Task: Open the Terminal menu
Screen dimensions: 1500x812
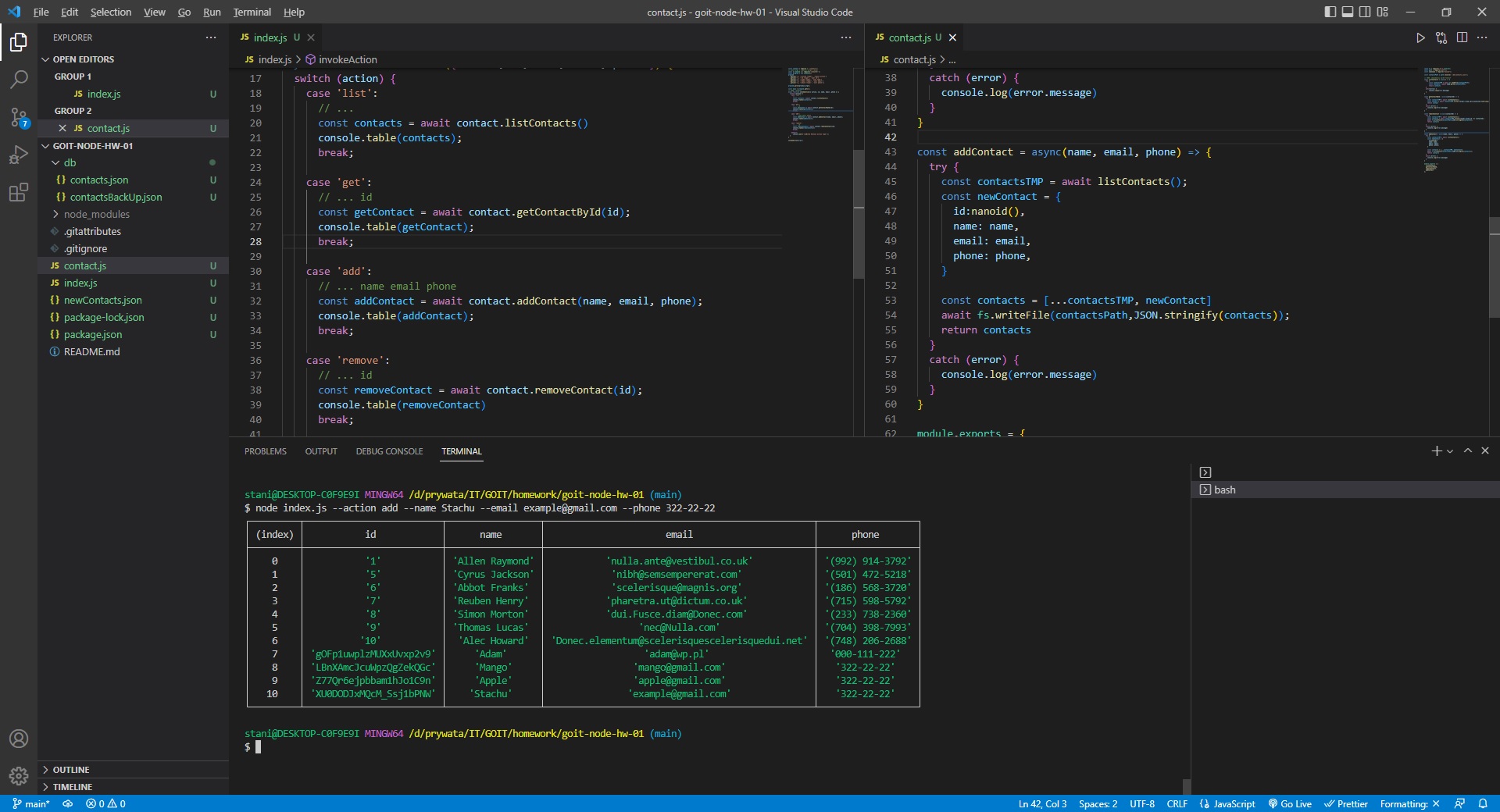Action: click(251, 12)
